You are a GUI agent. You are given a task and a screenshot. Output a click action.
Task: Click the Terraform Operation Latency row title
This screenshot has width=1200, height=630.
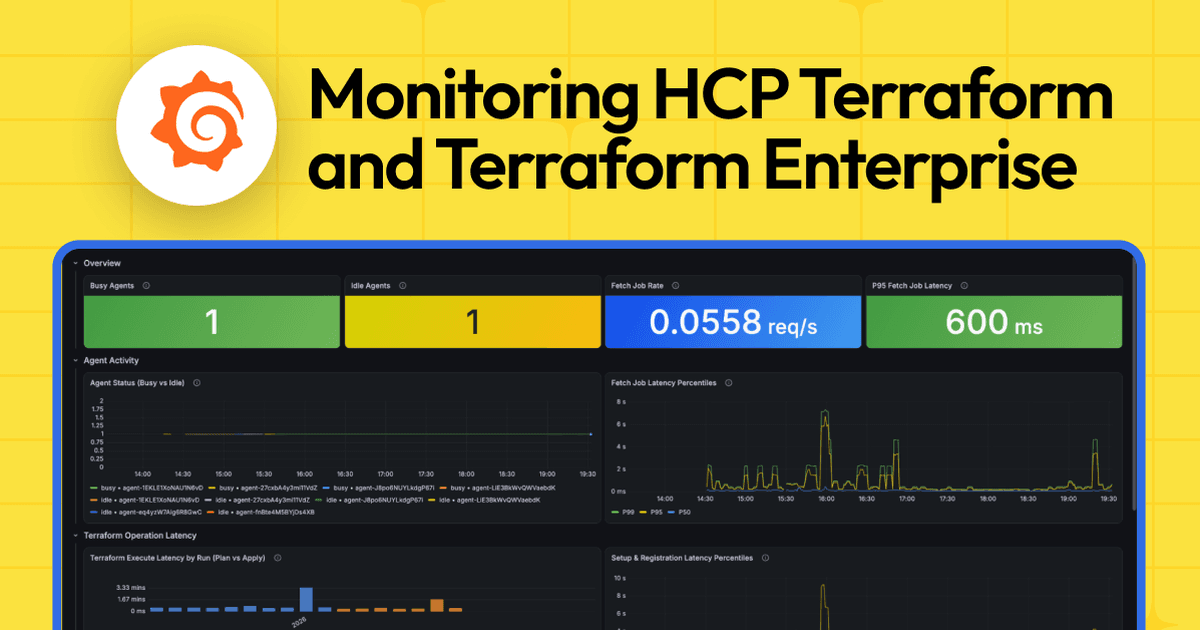[x=140, y=536]
